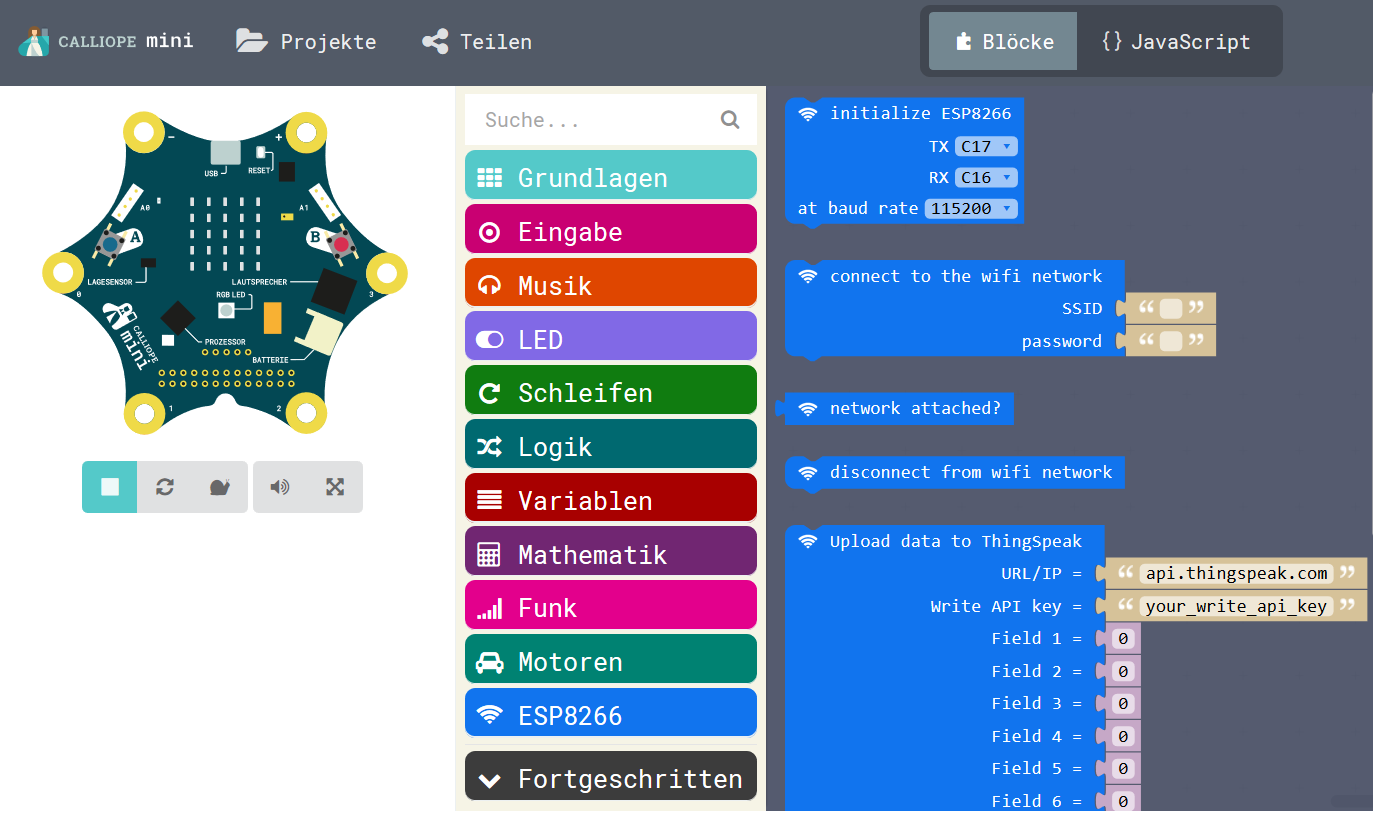Viewport: 1373px width, 813px height.
Task: Switch to the JavaScript tab
Action: coord(1180,41)
